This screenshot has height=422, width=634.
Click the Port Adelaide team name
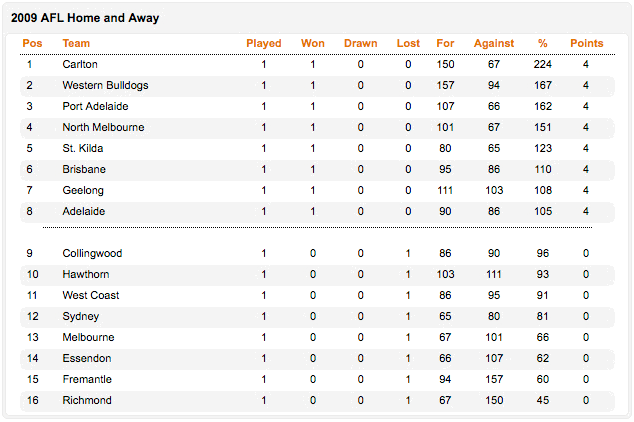95,107
